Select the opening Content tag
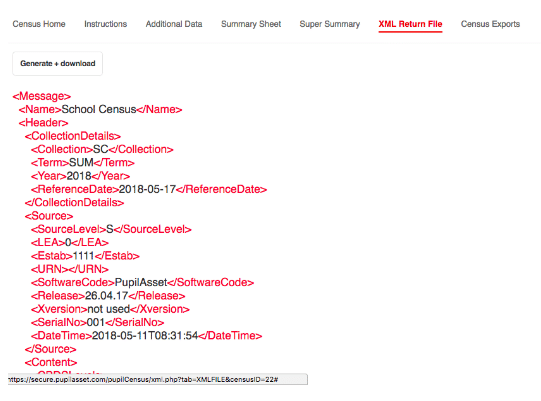 click(x=51, y=362)
